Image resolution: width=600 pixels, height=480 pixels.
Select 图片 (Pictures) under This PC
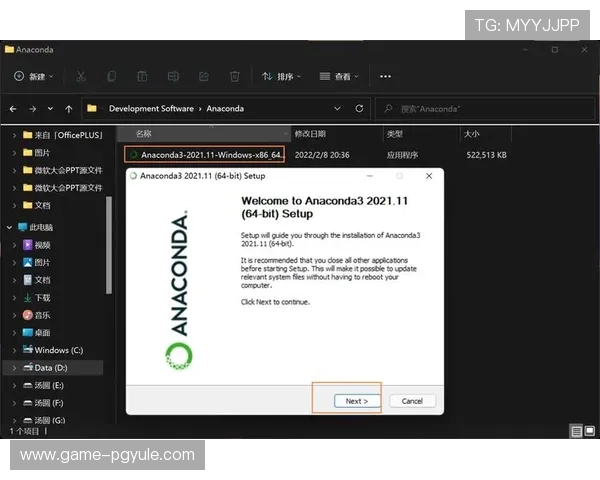pos(37,263)
